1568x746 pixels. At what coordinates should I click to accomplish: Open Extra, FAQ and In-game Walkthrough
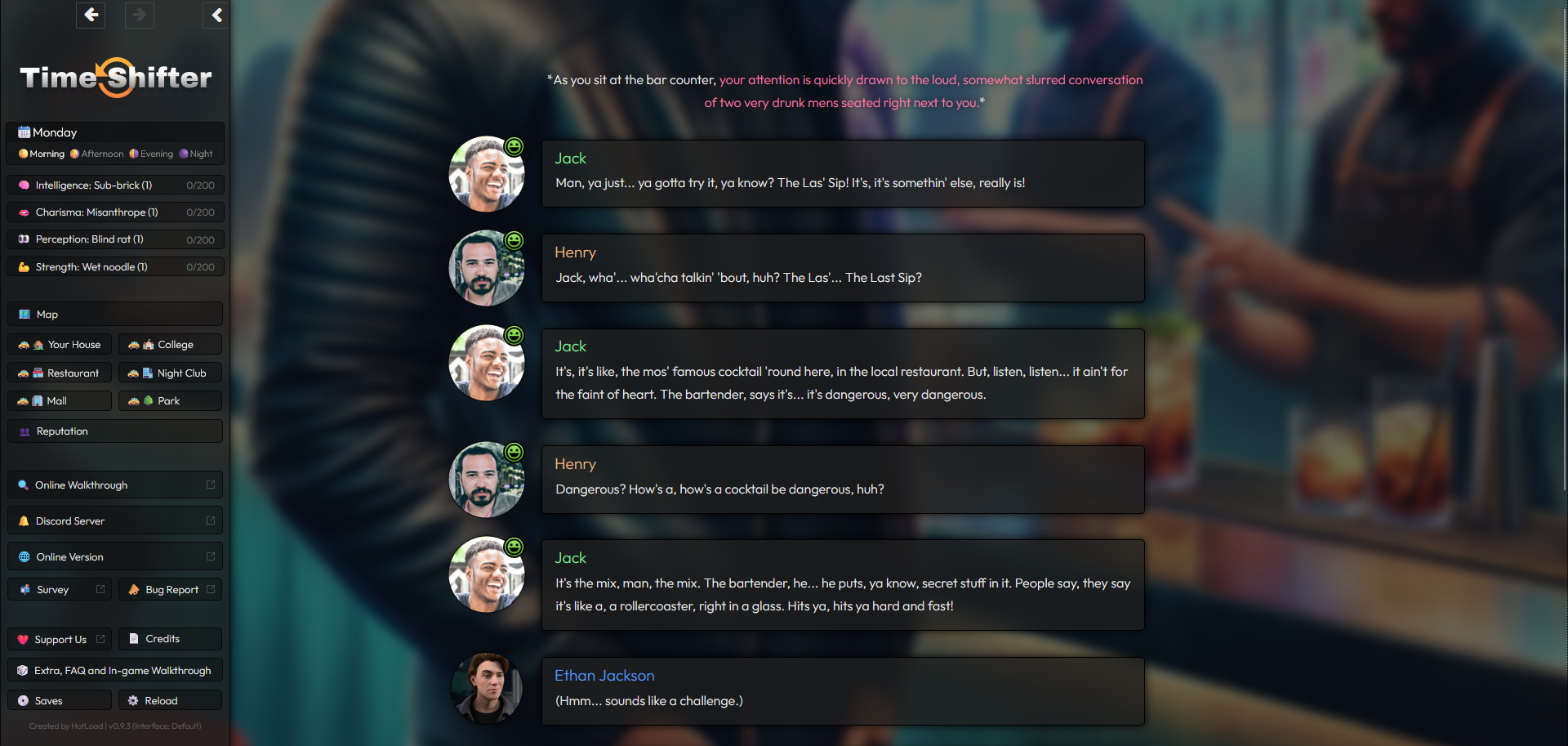pyautogui.click(x=115, y=671)
